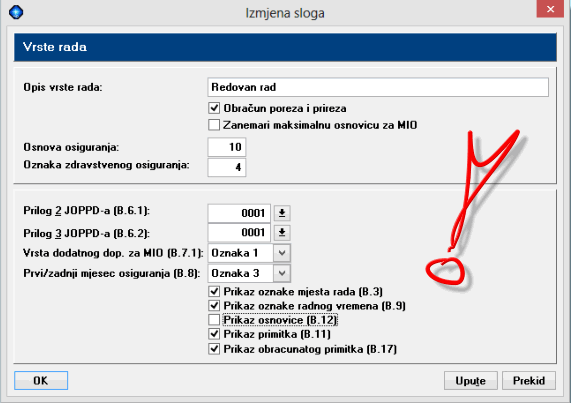Viewport: 571px width, 403px height.
Task: Click the blue app icon in title bar
Action: click(16, 12)
